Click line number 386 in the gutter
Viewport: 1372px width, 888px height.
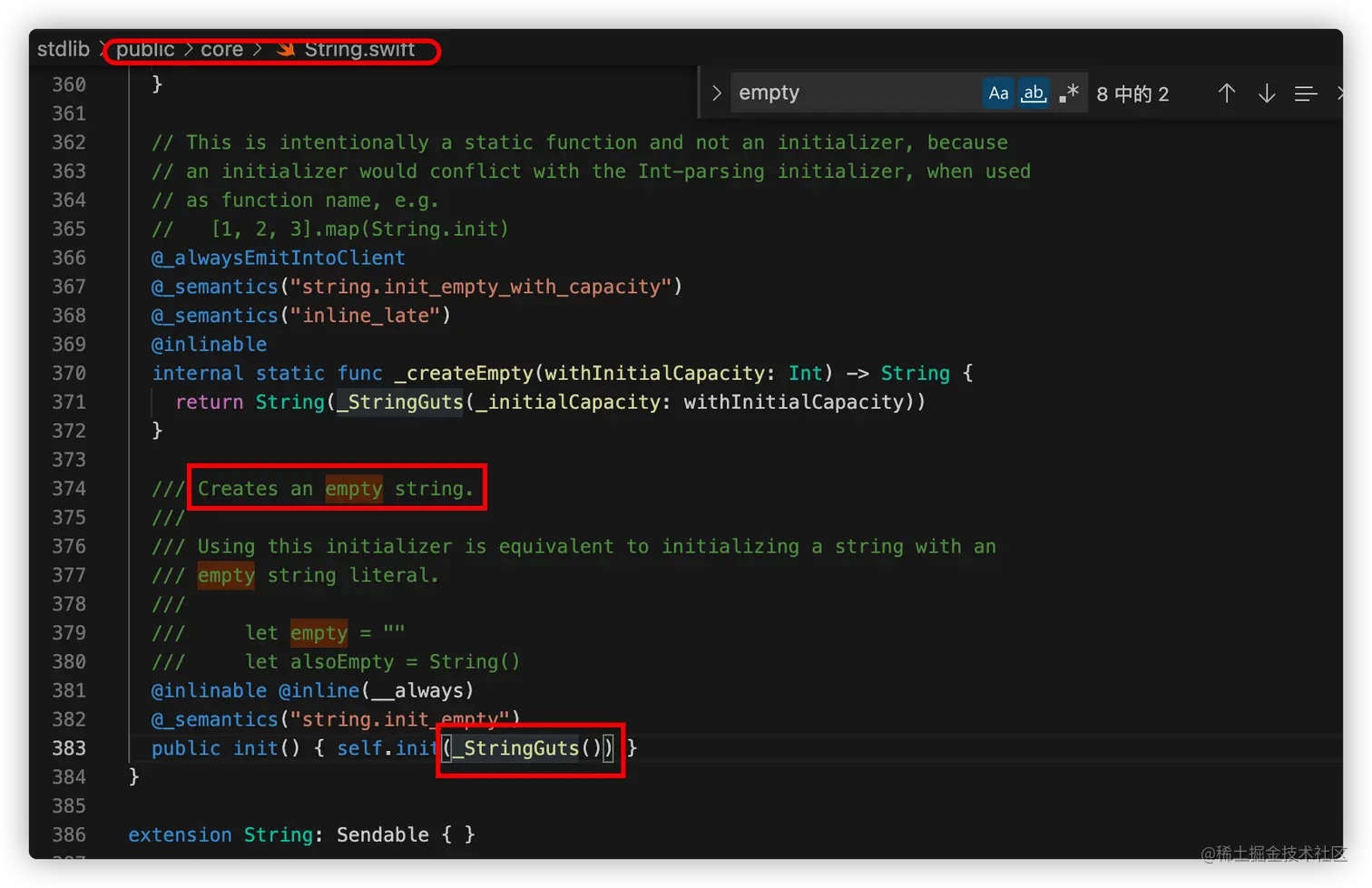[x=69, y=834]
